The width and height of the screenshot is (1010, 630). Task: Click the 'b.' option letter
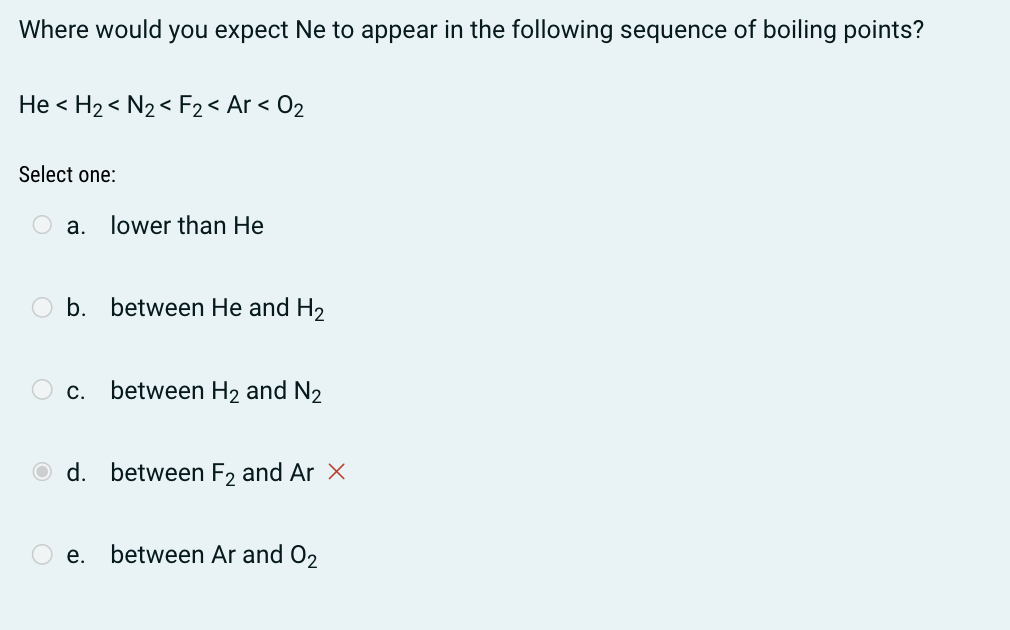pyautogui.click(x=76, y=308)
